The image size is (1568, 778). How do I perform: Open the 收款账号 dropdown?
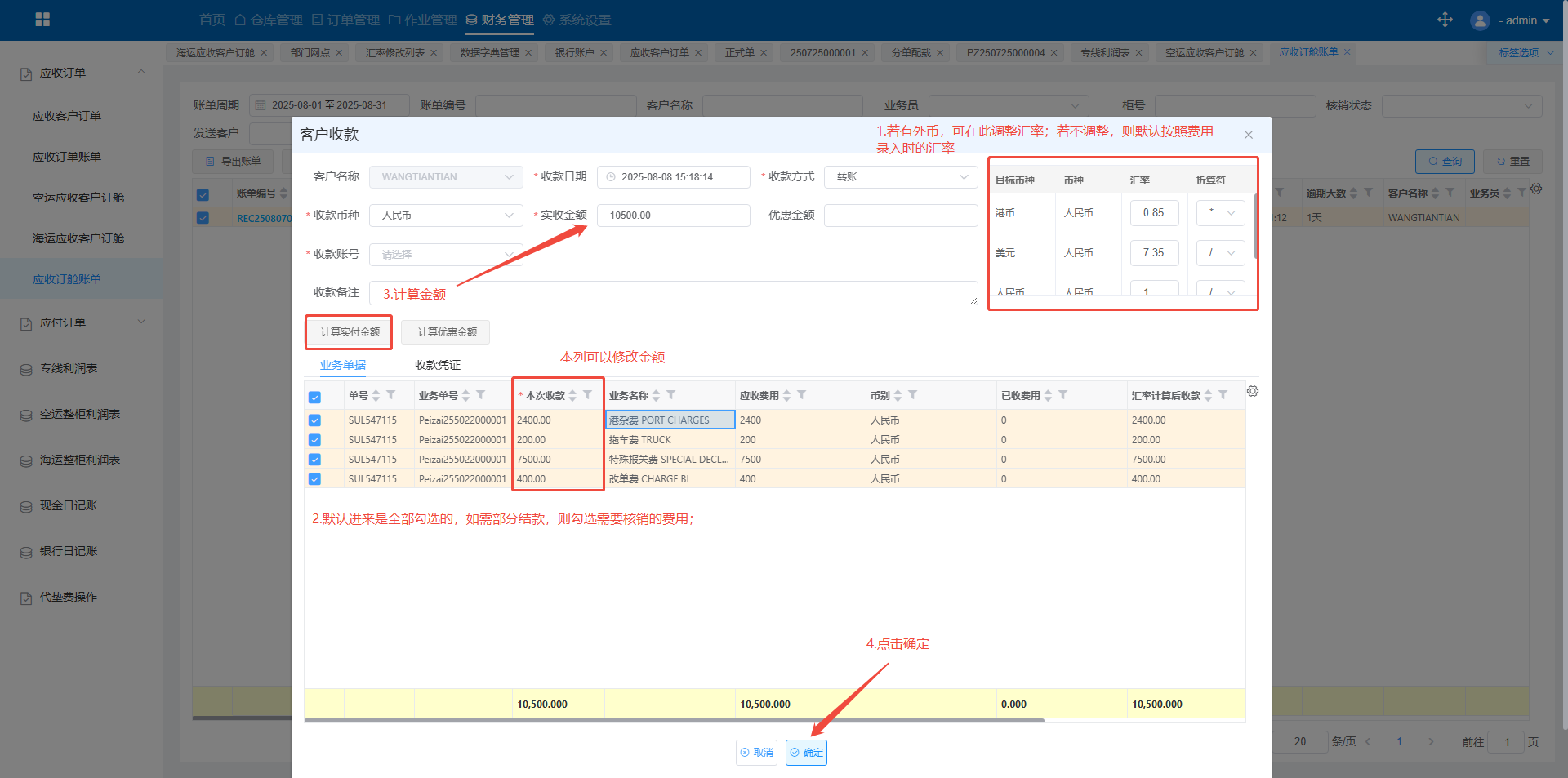pos(445,255)
